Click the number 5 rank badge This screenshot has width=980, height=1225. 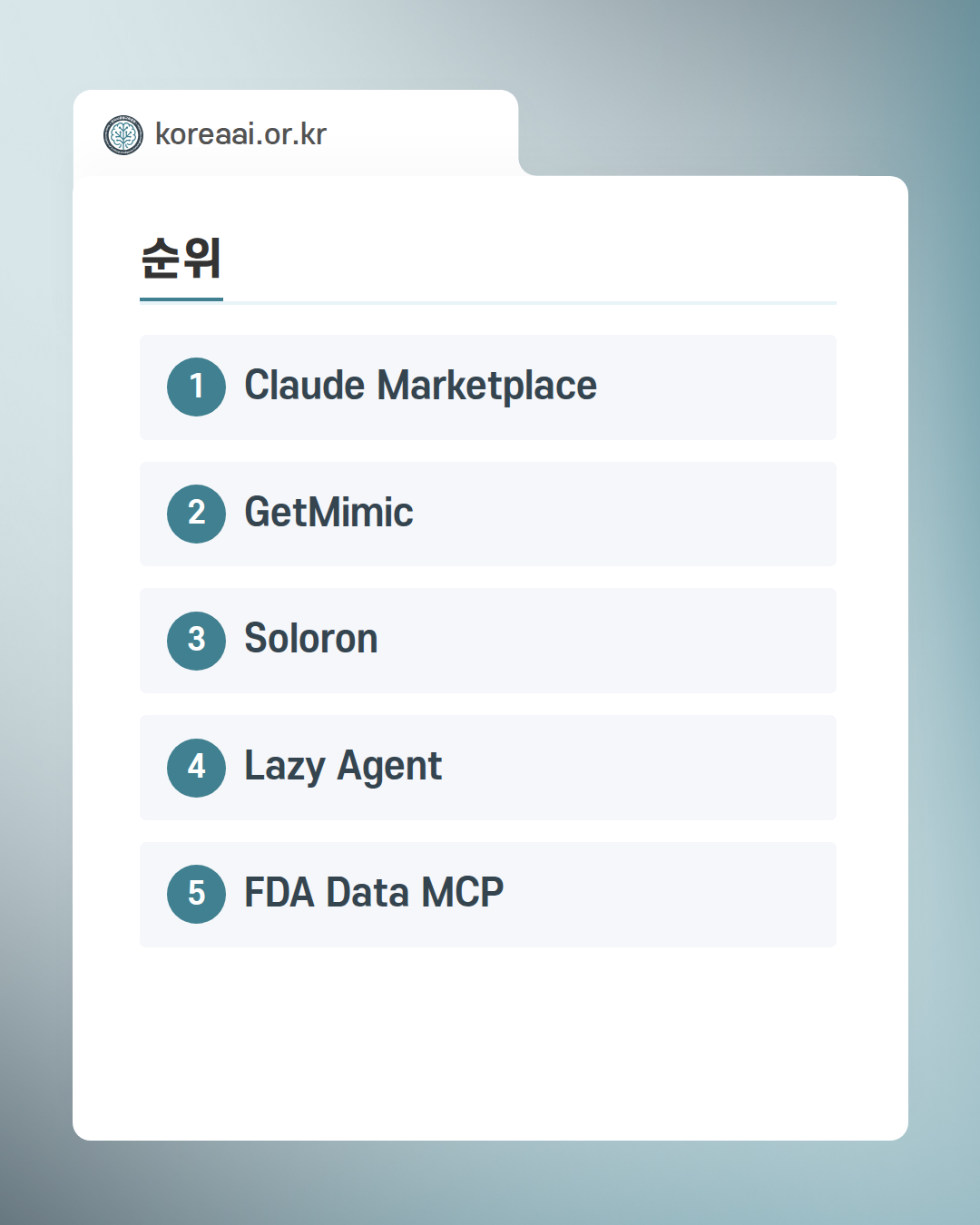[x=196, y=894]
